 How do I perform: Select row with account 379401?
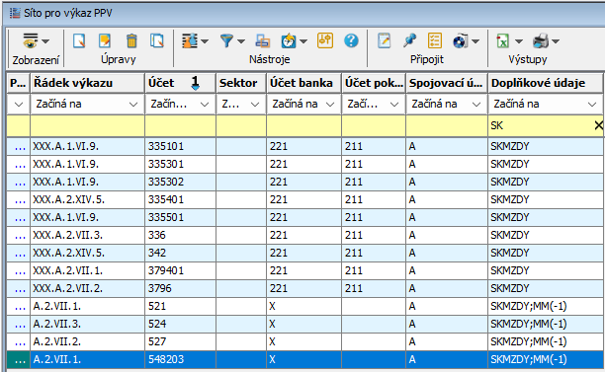[x=305, y=271]
